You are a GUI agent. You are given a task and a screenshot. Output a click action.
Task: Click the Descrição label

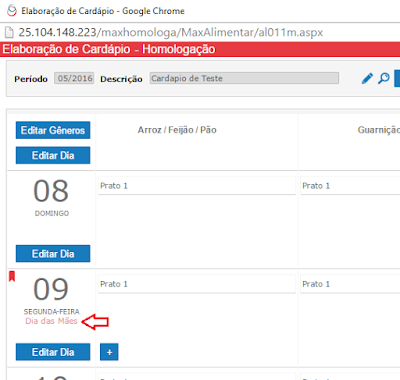pyautogui.click(x=121, y=79)
